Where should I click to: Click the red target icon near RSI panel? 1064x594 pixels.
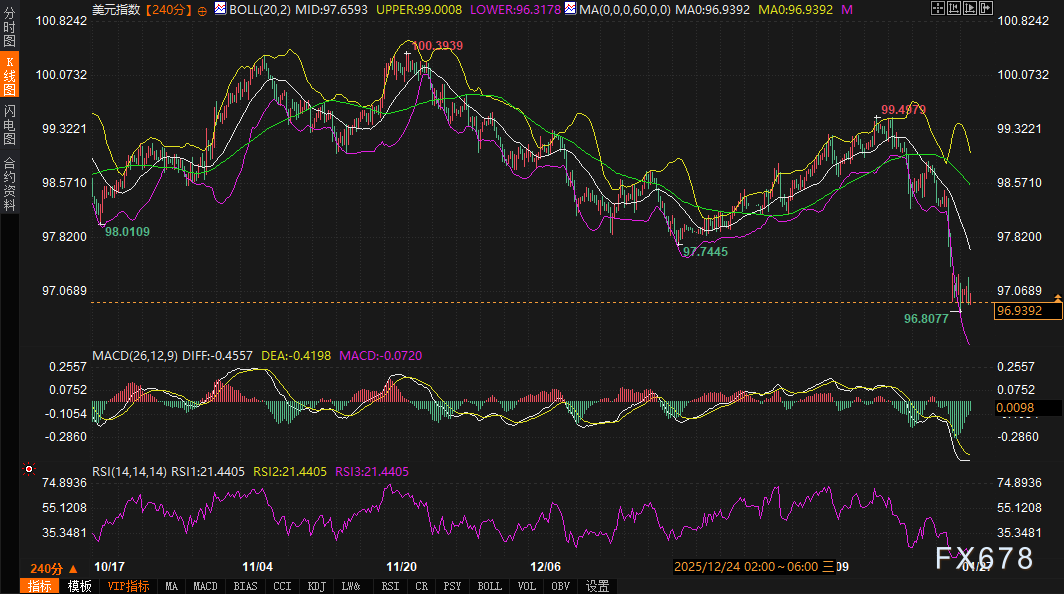point(29,468)
